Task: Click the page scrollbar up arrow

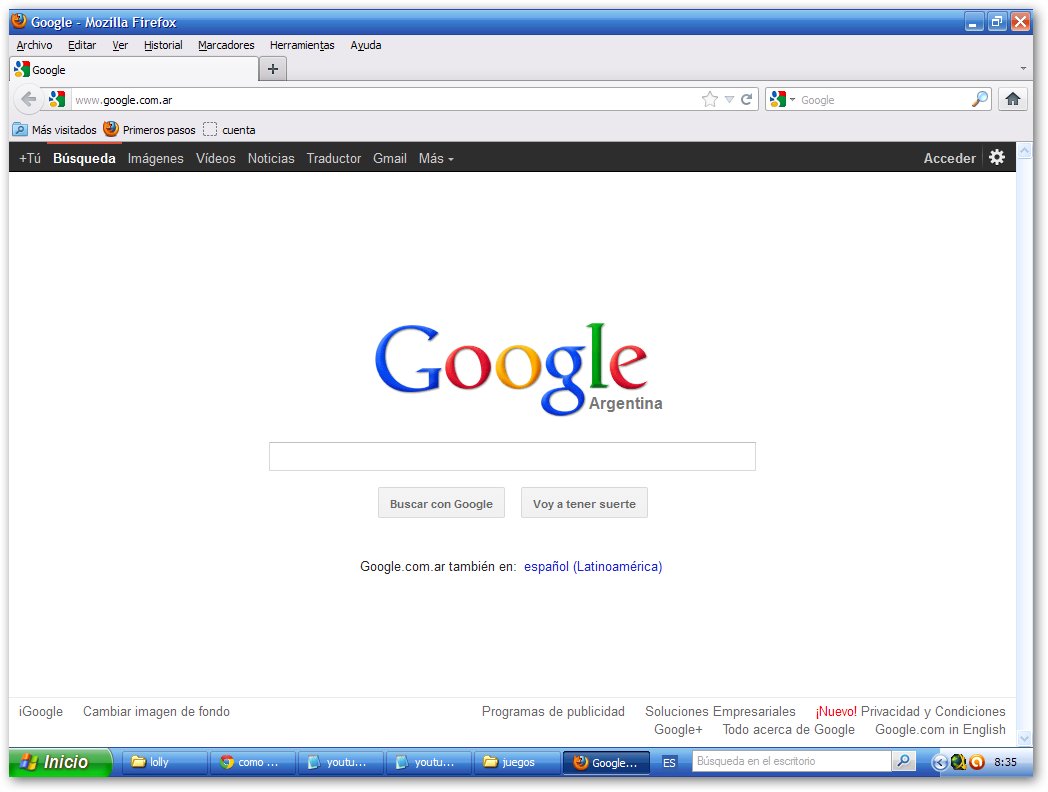Action: click(1024, 151)
